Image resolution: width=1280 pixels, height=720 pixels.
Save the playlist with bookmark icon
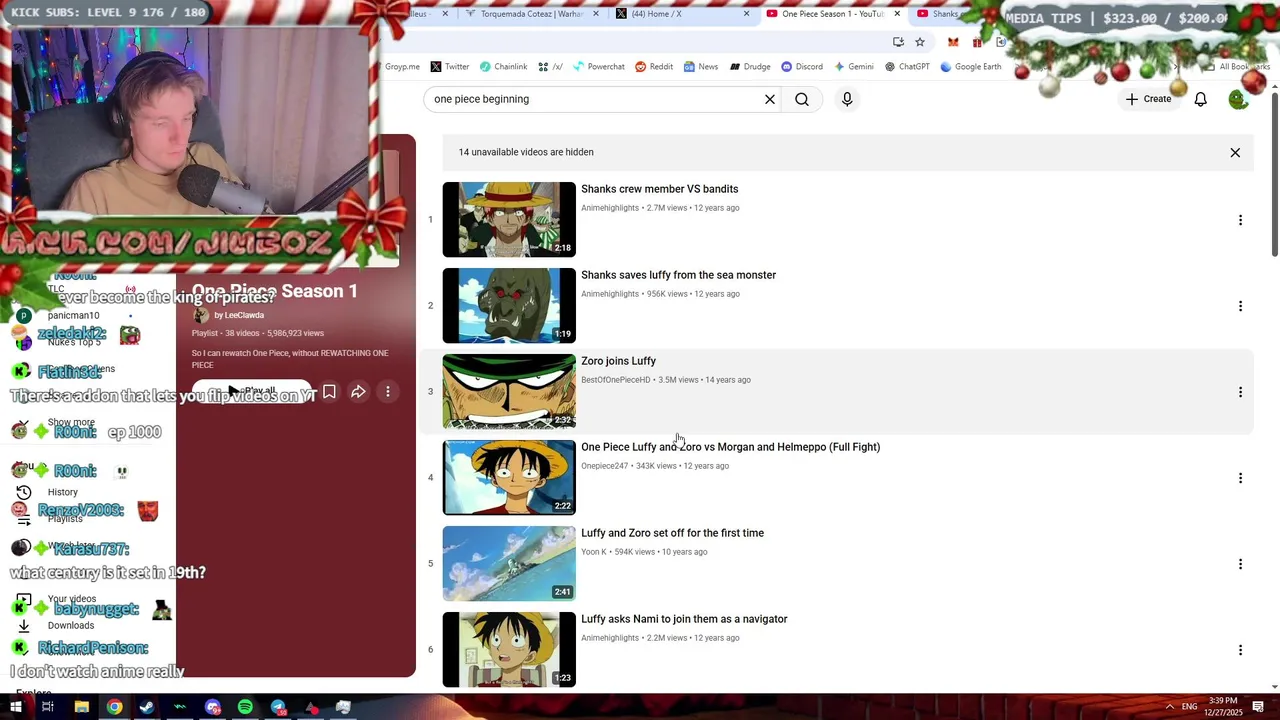pyautogui.click(x=329, y=392)
